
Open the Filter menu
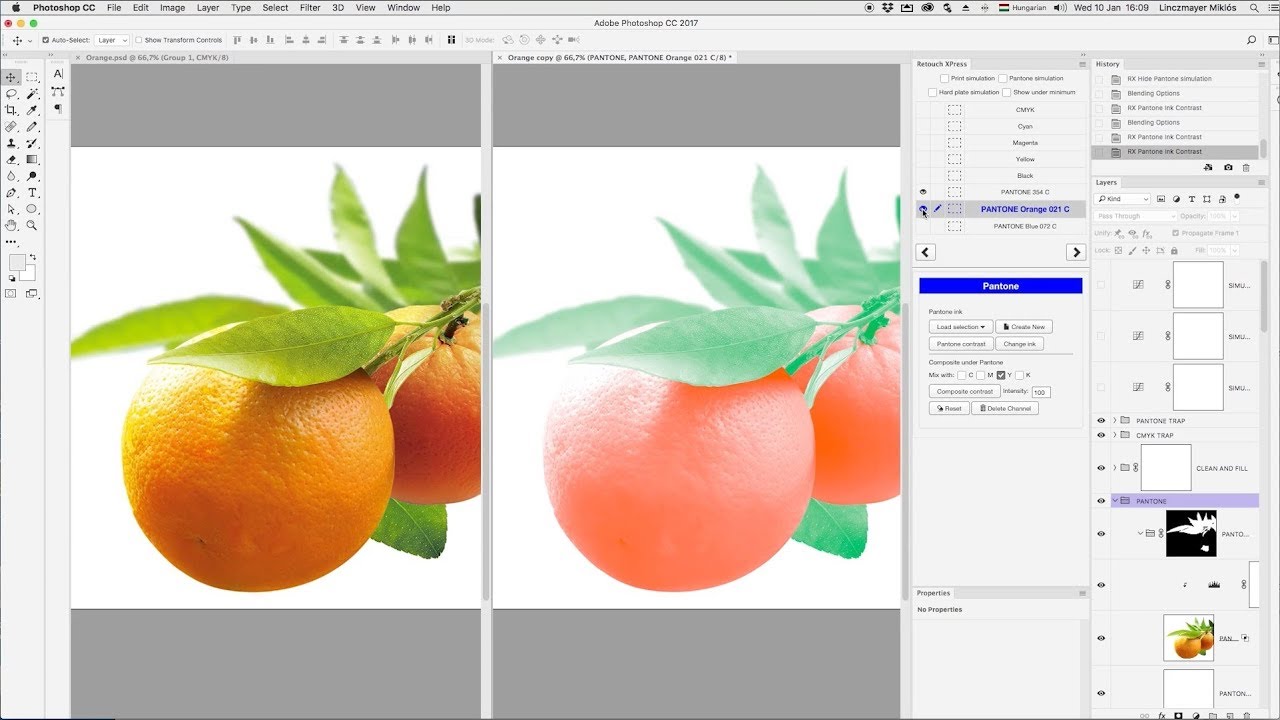[x=310, y=8]
